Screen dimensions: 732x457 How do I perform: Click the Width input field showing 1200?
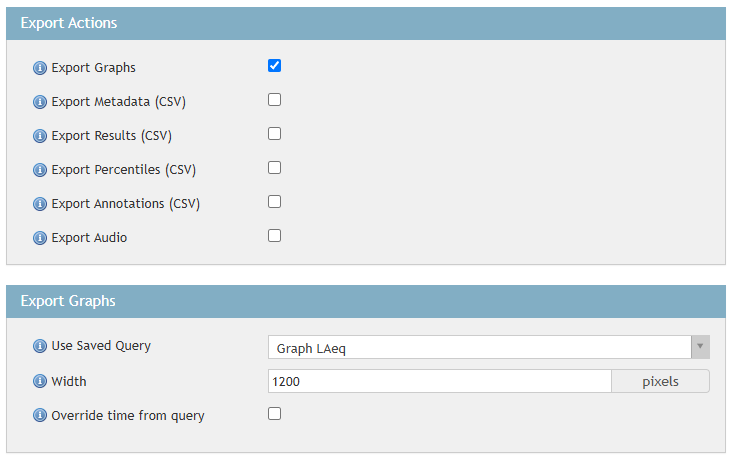coord(439,381)
